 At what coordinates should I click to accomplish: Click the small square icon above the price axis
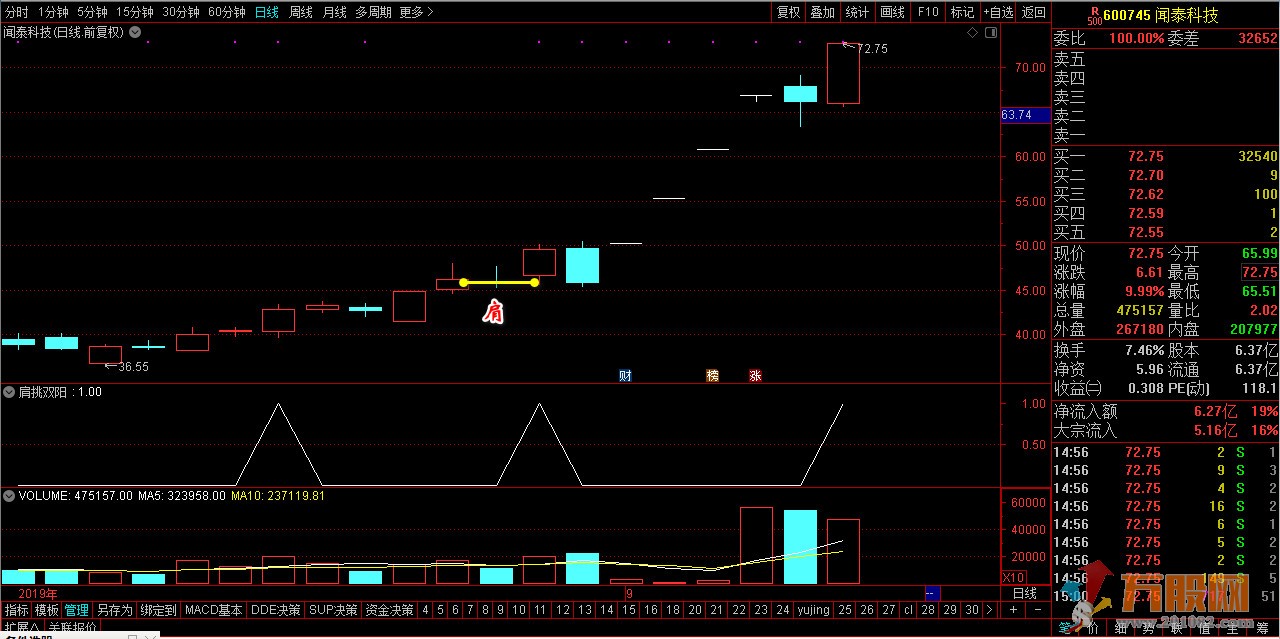point(989,33)
